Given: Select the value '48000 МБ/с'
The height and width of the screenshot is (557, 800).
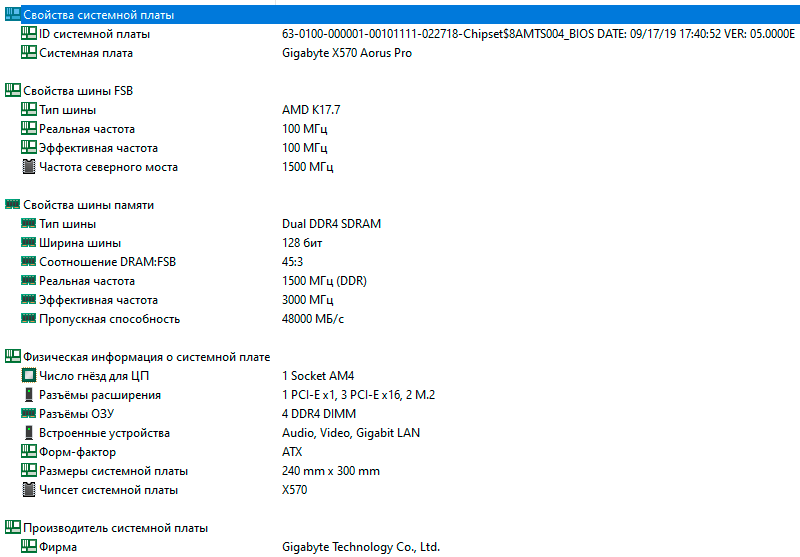Looking at the screenshot, I should click(x=313, y=319).
